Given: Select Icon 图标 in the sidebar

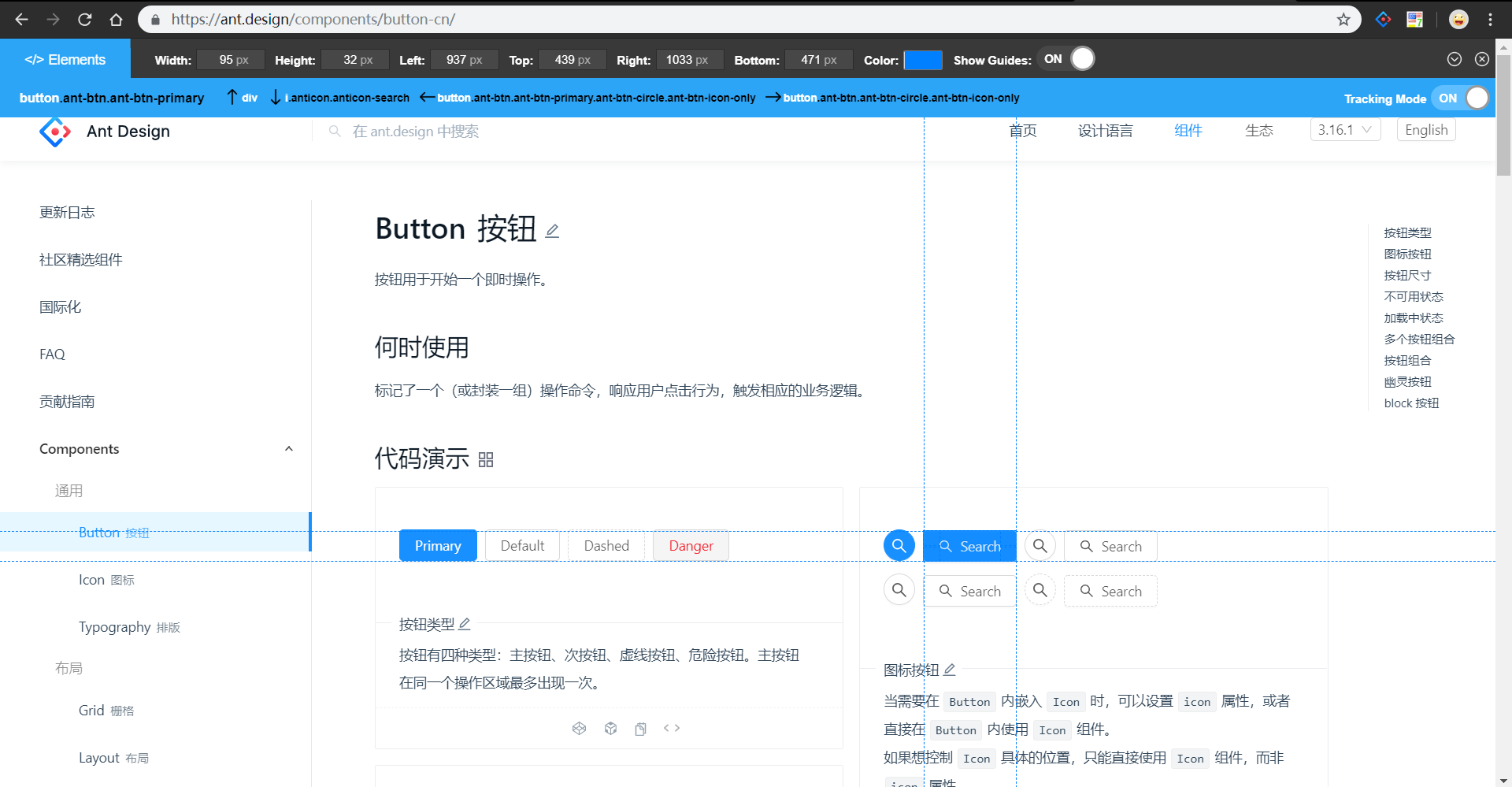Looking at the screenshot, I should [106, 580].
